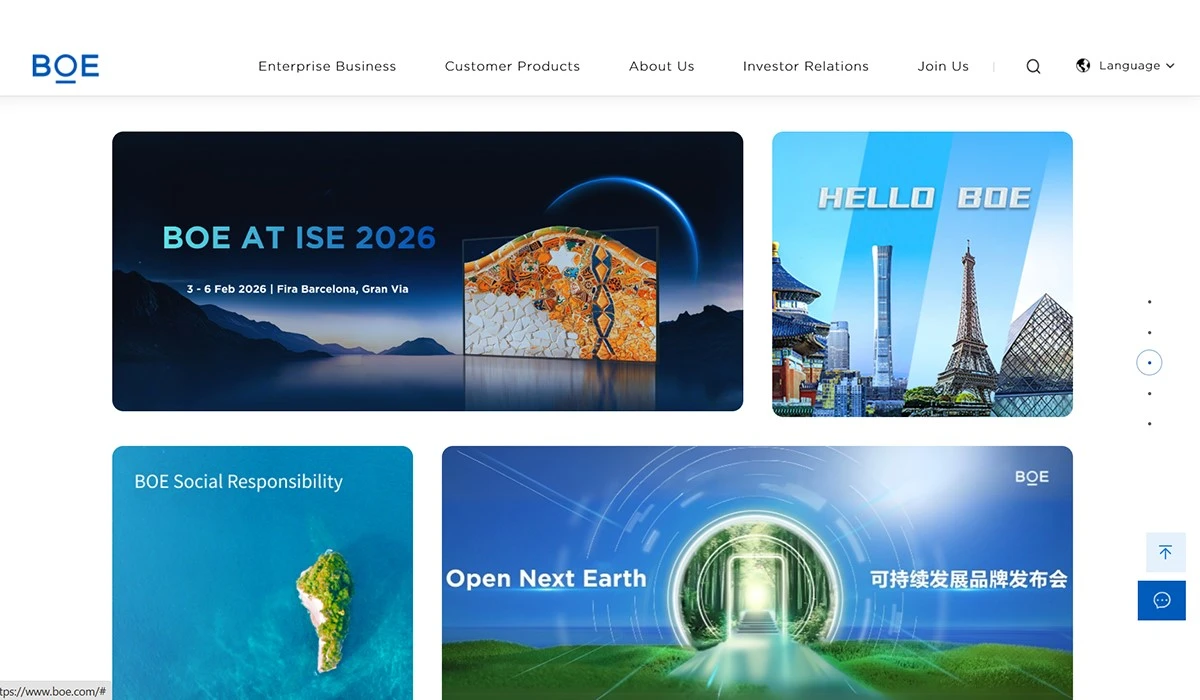
Task: Click the back-to-top arrow button
Action: pos(1165,552)
